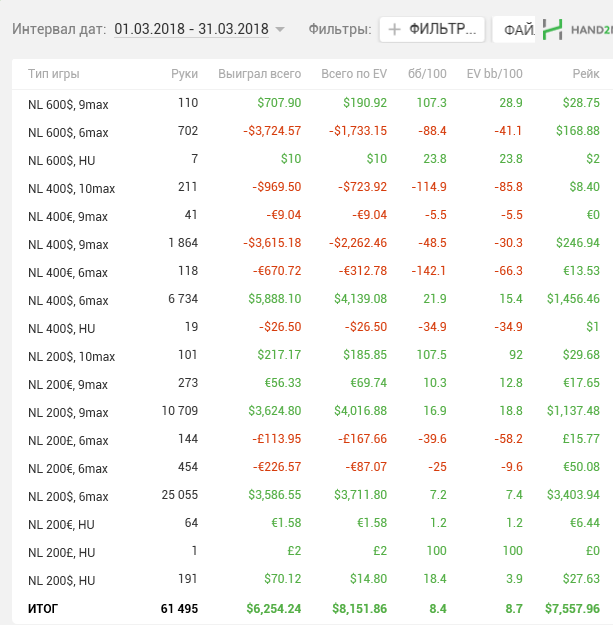The height and width of the screenshot is (625, 613).
Task: Sort by Рейк column header
Action: click(584, 74)
